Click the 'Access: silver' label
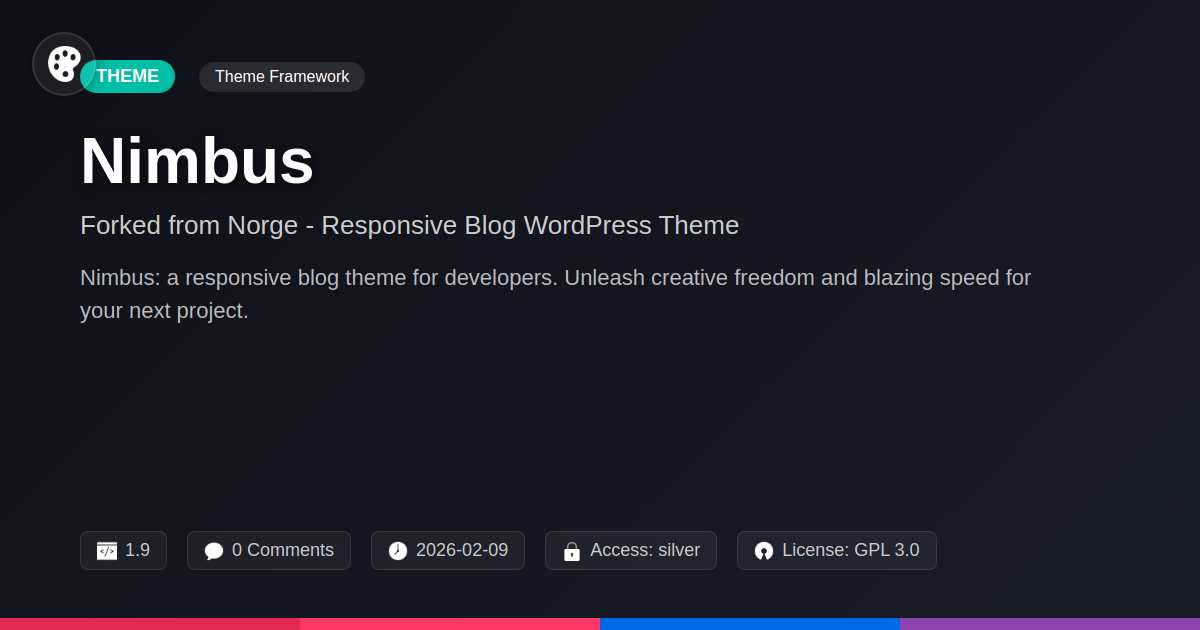Viewport: 1200px width, 630px height. [x=645, y=550]
